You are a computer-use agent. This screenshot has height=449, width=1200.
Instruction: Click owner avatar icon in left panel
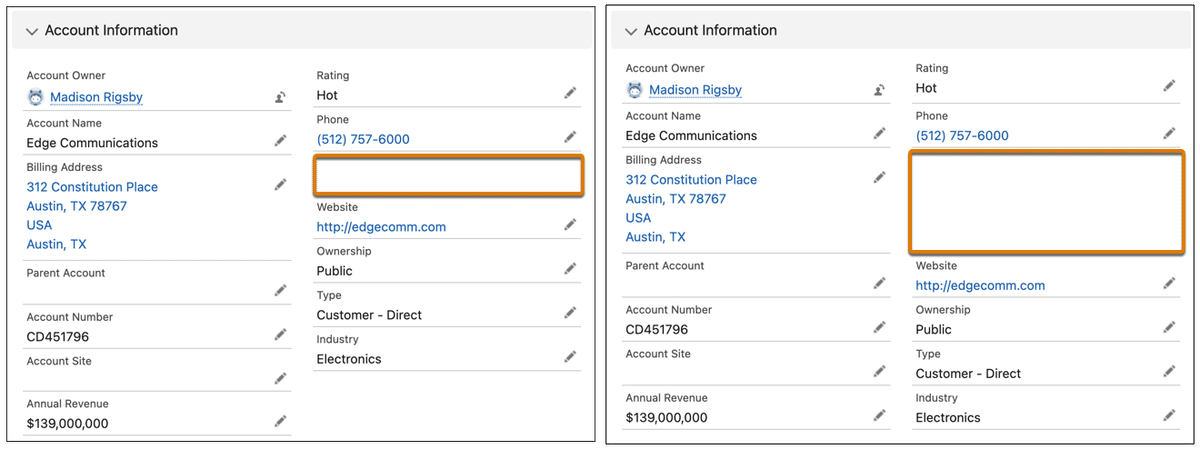[36, 97]
